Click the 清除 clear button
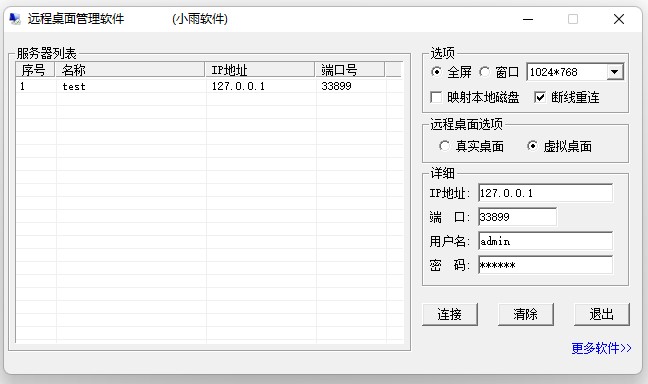Screen dimensions: 648x384 point(526,315)
